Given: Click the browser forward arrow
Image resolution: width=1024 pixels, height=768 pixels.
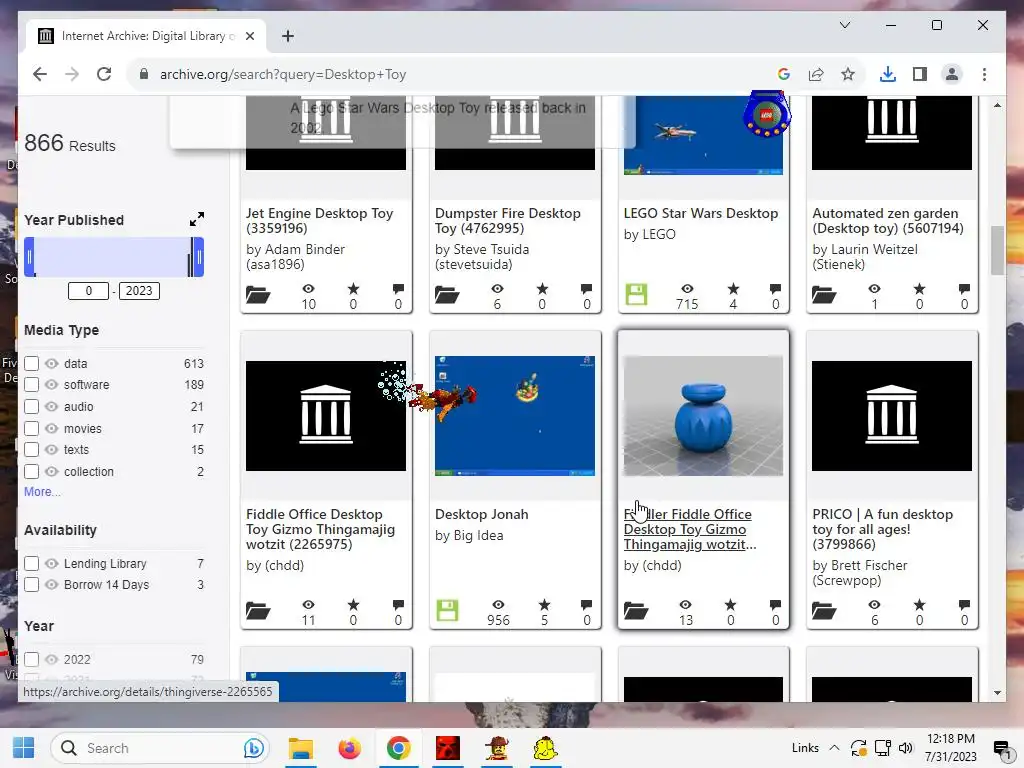Looking at the screenshot, I should [72, 74].
